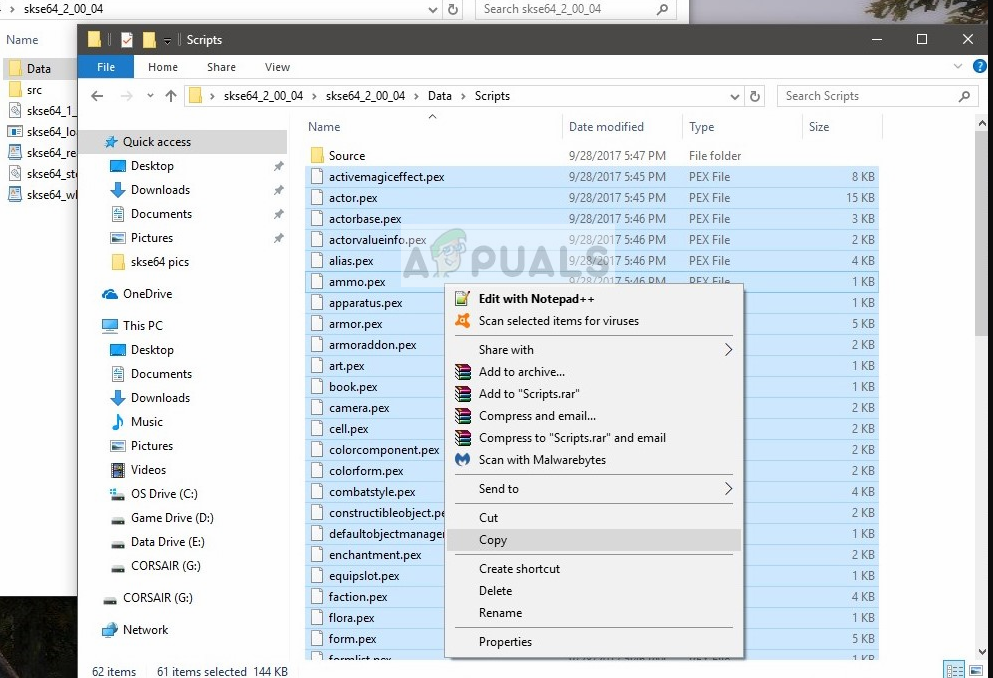The width and height of the screenshot is (993, 678).
Task: Open the Home ribbon tab
Action: 163,67
